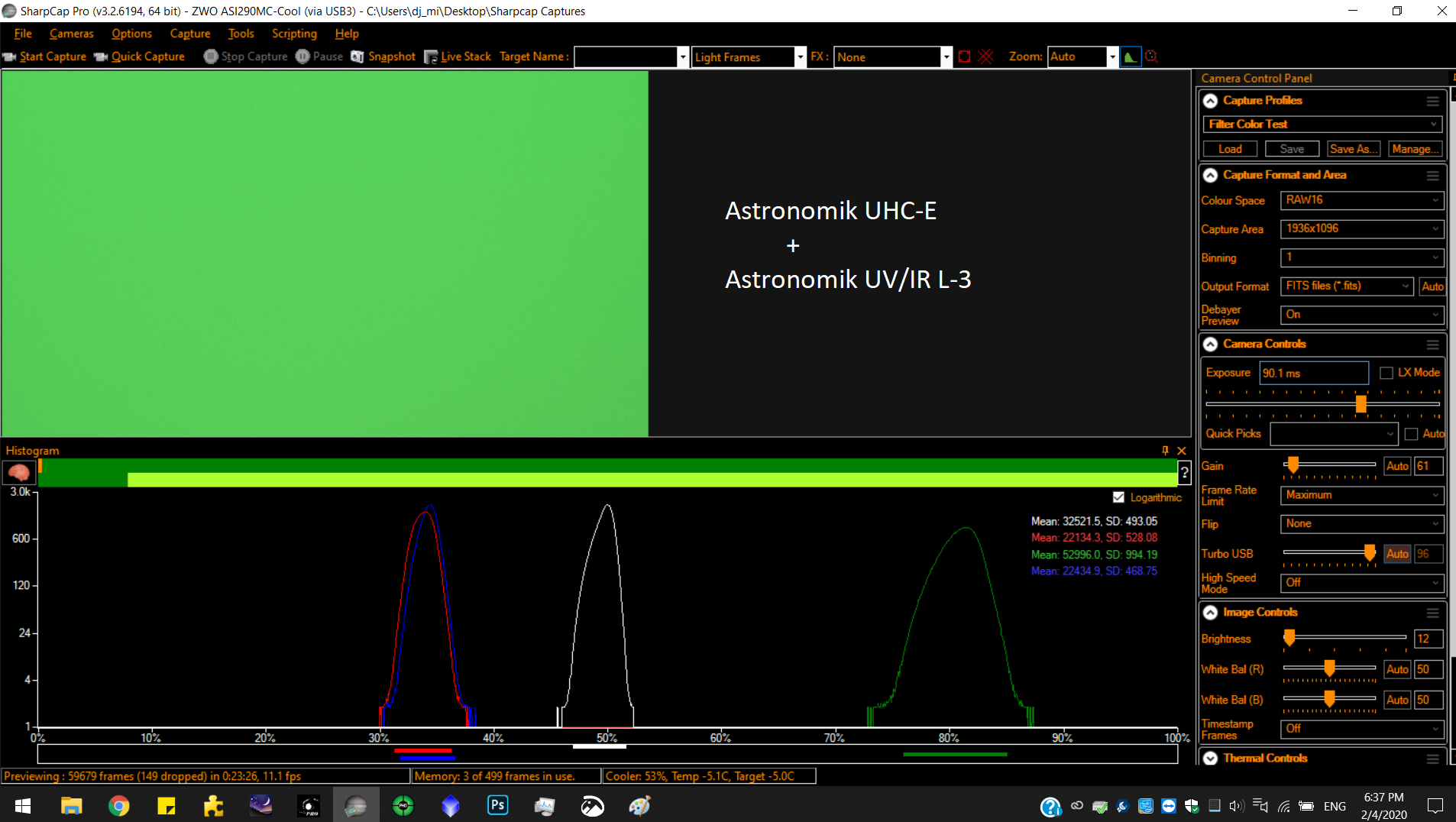This screenshot has height=822, width=1456.
Task: Open the File menu
Action: pos(23,34)
